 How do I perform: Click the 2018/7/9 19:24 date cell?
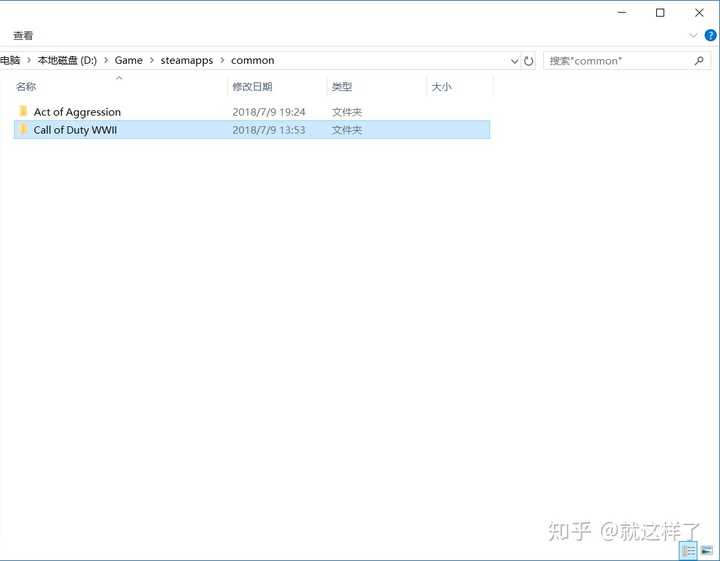(x=269, y=112)
